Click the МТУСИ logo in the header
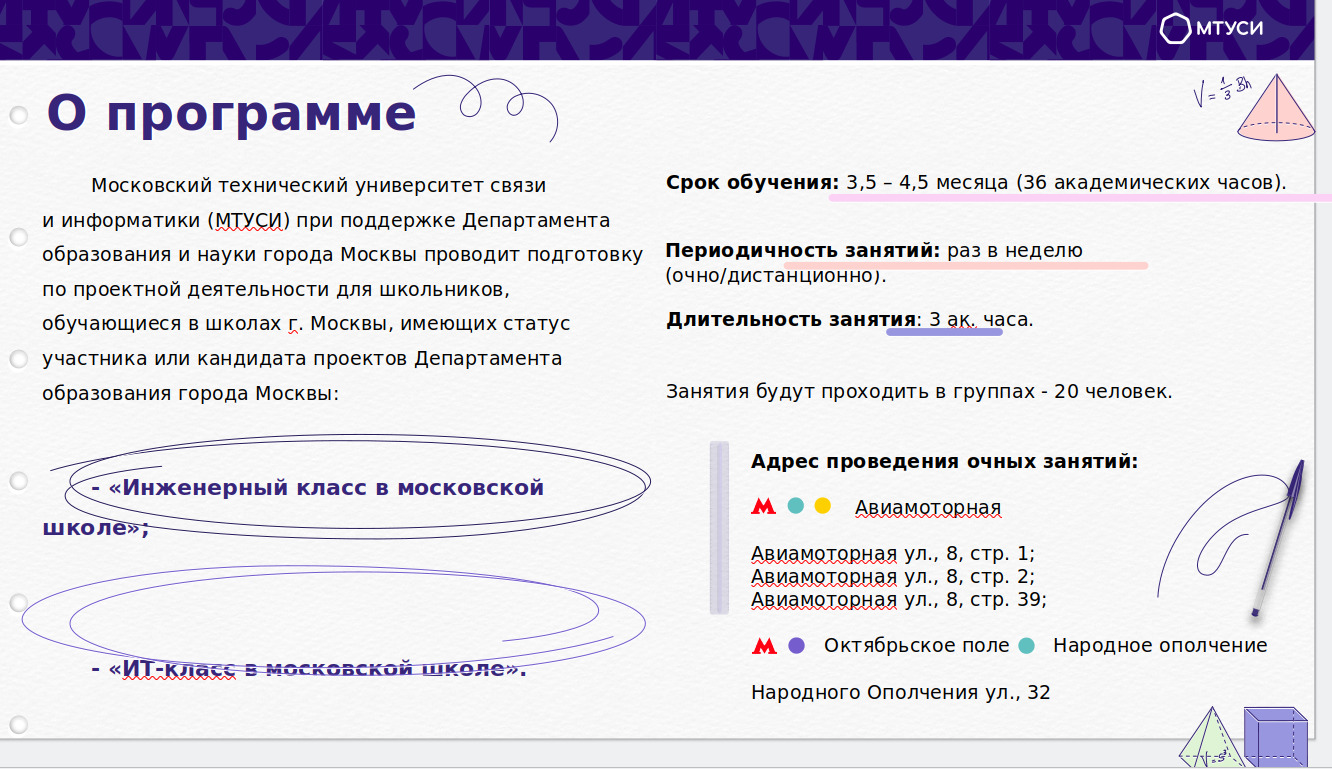 [x=1211, y=29]
